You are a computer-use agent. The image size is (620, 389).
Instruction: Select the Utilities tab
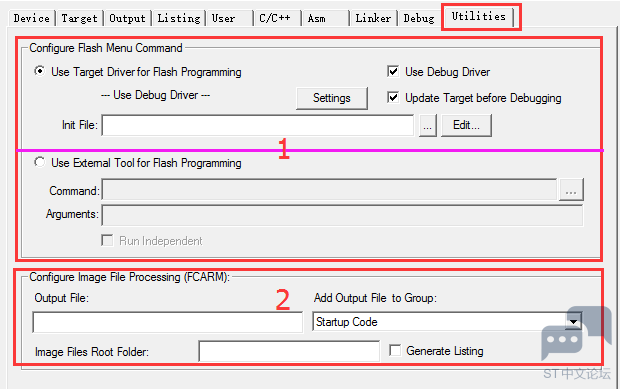(479, 17)
